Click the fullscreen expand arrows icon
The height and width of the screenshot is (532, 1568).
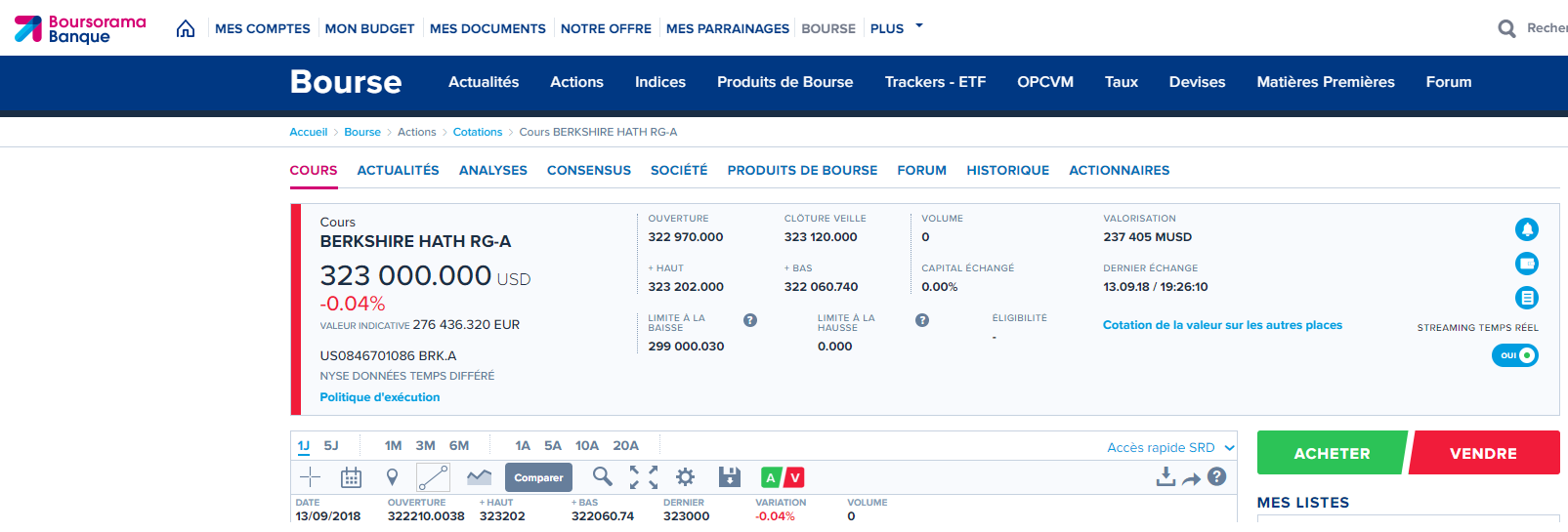(x=644, y=477)
